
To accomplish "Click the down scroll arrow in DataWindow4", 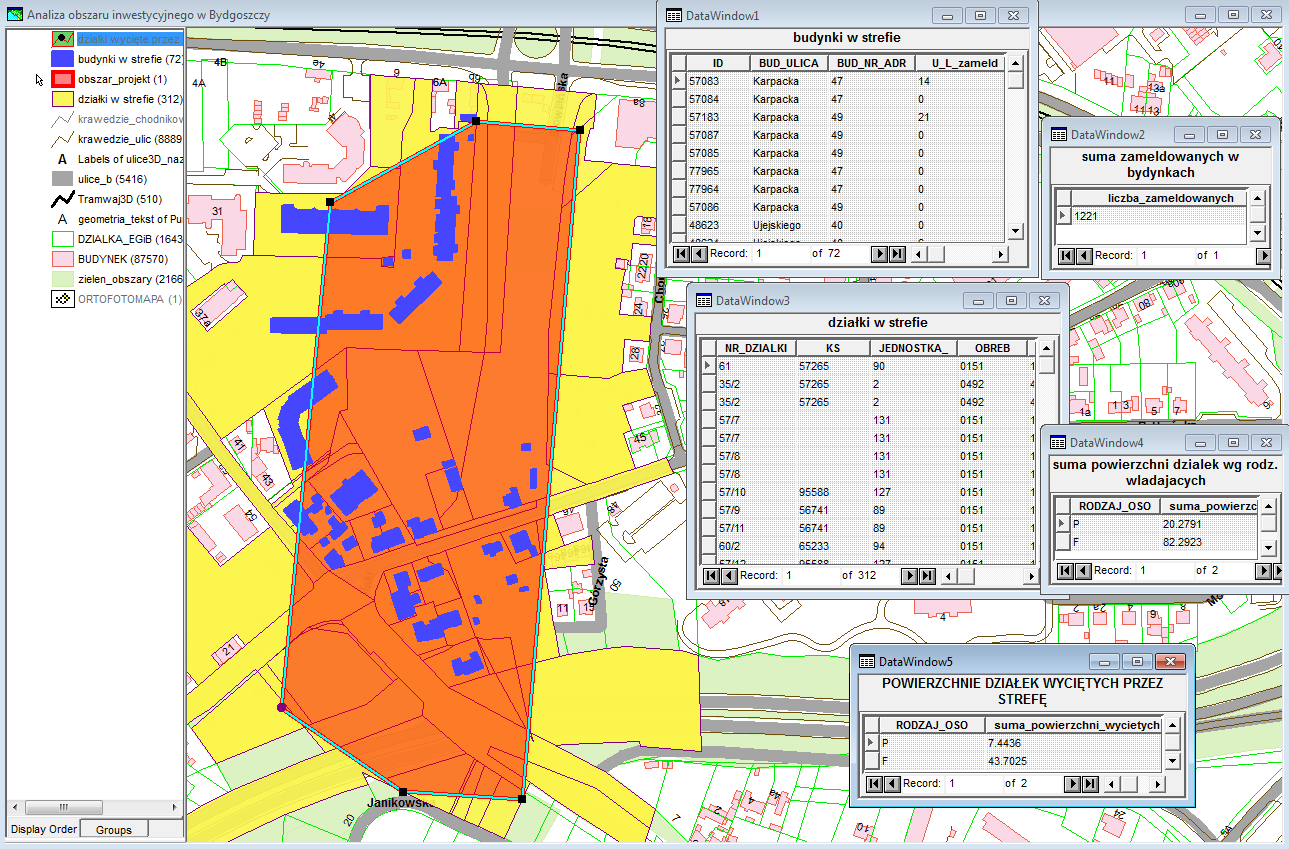I will (1269, 548).
